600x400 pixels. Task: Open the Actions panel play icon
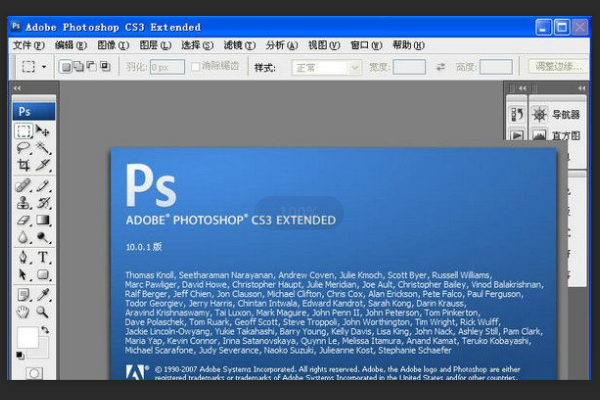point(517,135)
